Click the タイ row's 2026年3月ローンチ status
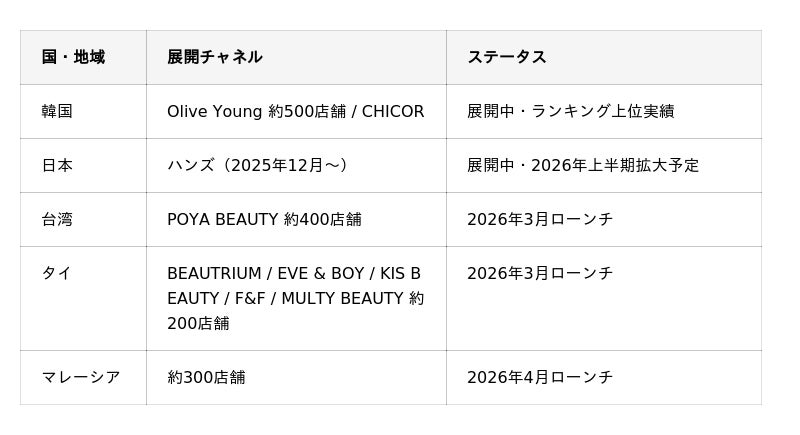Image resolution: width=800 pixels, height=435 pixels. pyautogui.click(x=539, y=273)
